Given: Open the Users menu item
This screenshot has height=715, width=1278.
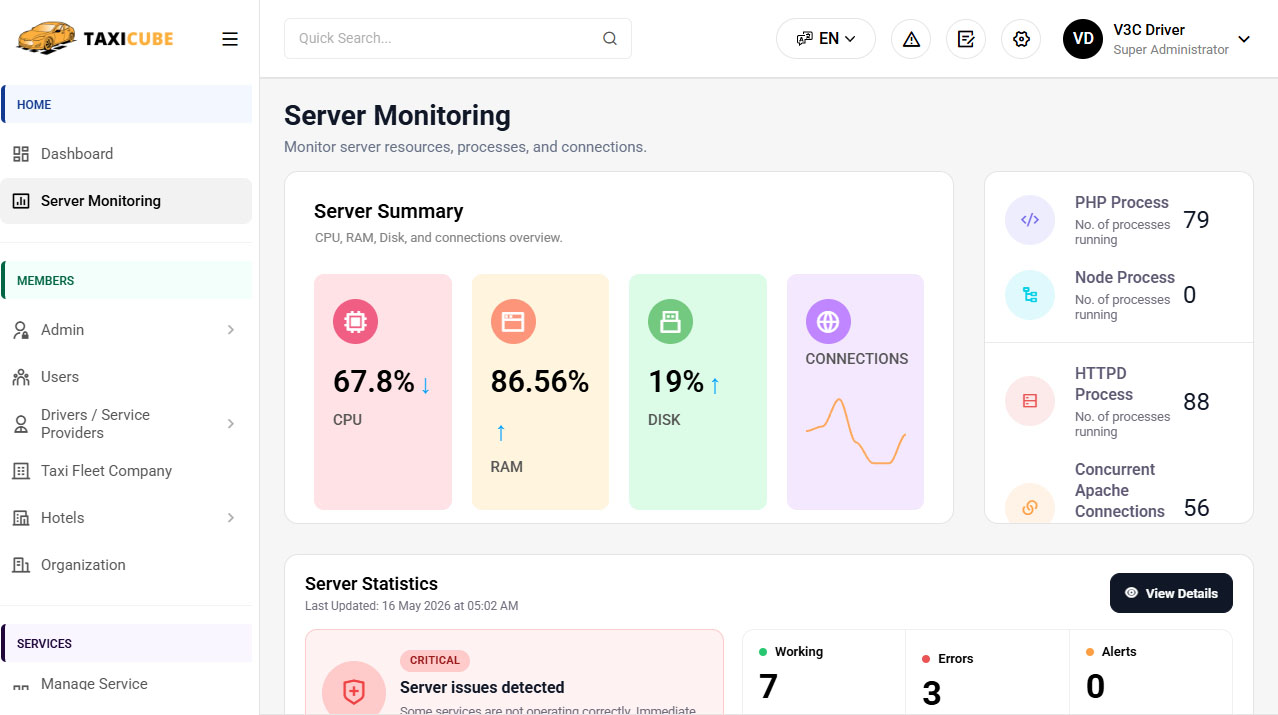Looking at the screenshot, I should [x=126, y=377].
